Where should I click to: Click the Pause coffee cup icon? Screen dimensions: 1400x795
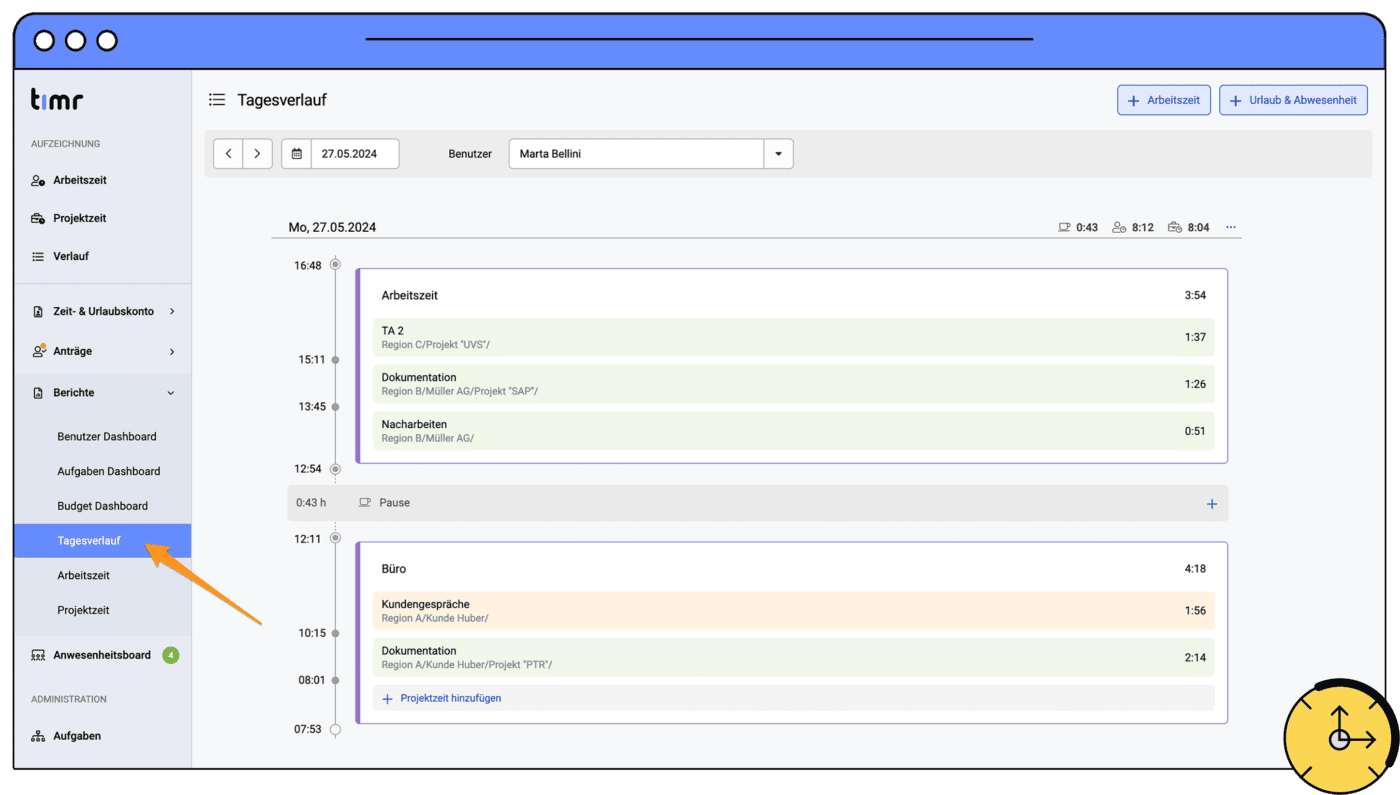[x=365, y=502]
